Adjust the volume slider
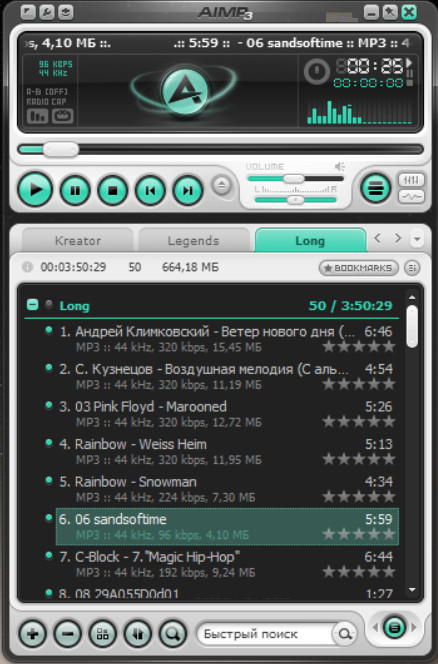The height and width of the screenshot is (664, 438). click(x=295, y=178)
